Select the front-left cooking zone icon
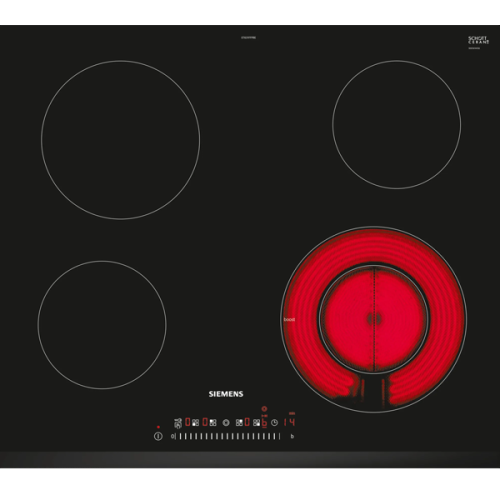 195,423
